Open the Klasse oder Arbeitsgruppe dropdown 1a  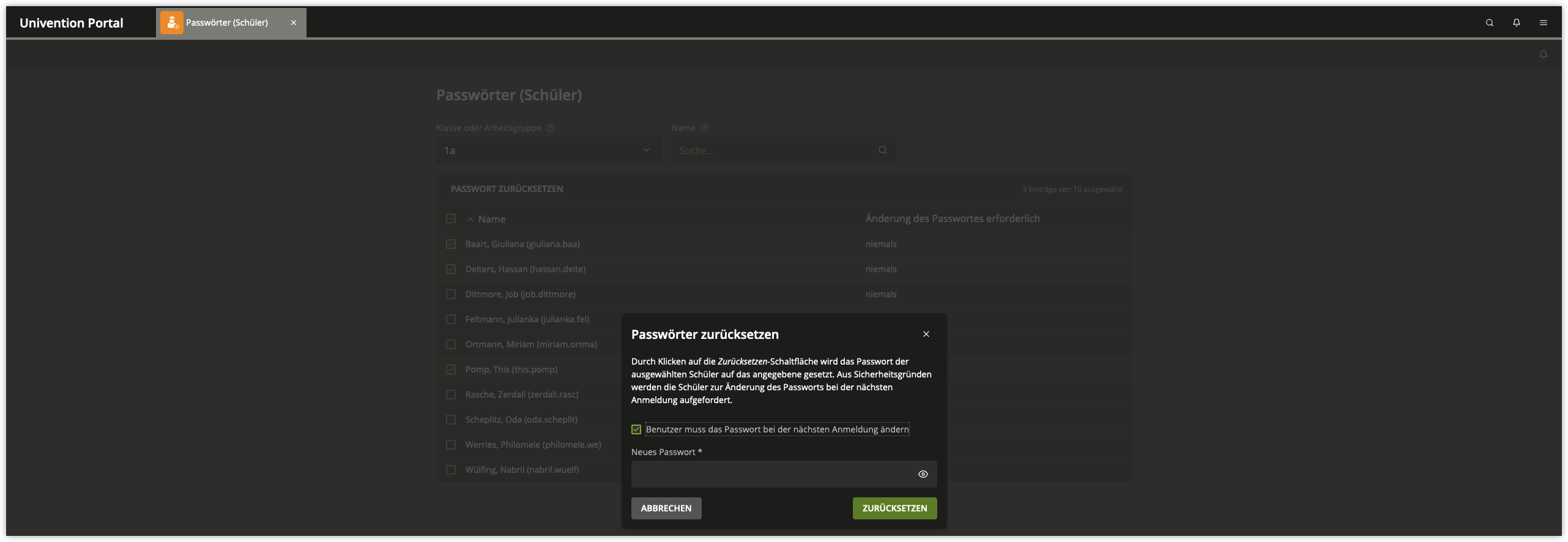(549, 150)
